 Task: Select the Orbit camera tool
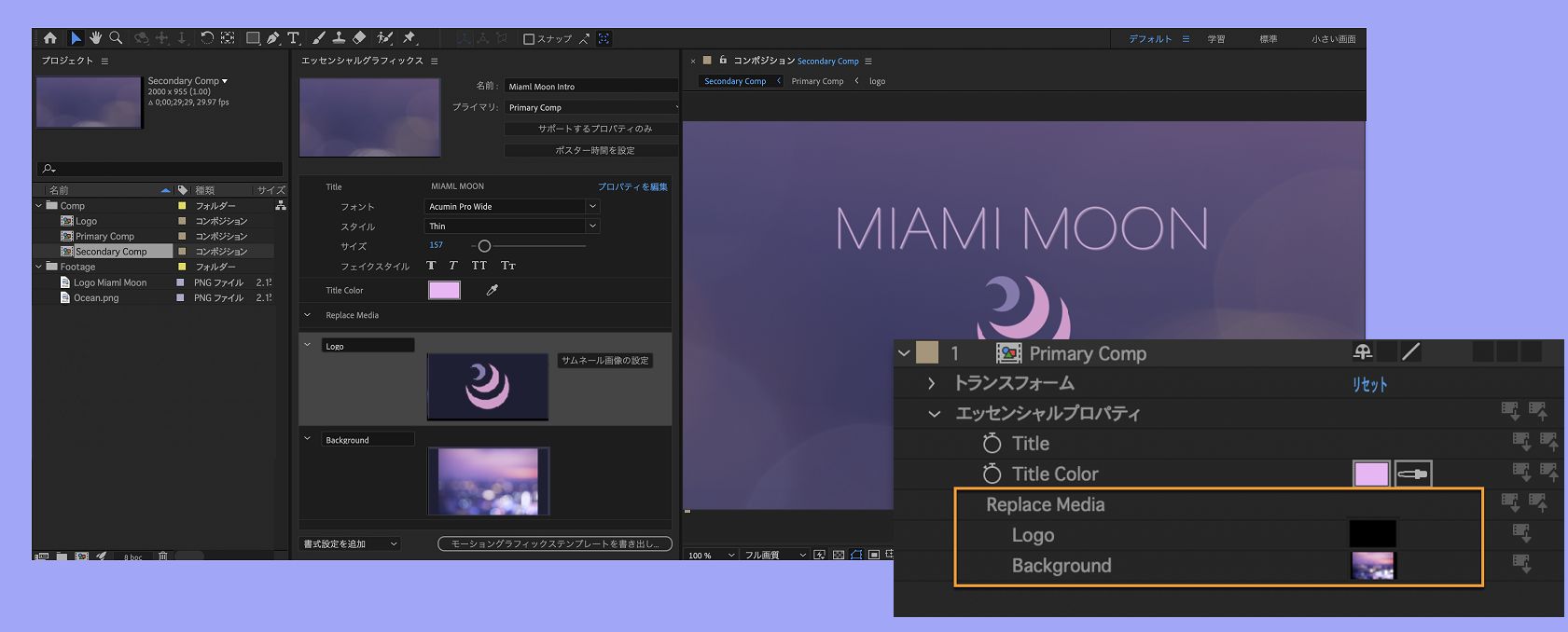coord(142,38)
